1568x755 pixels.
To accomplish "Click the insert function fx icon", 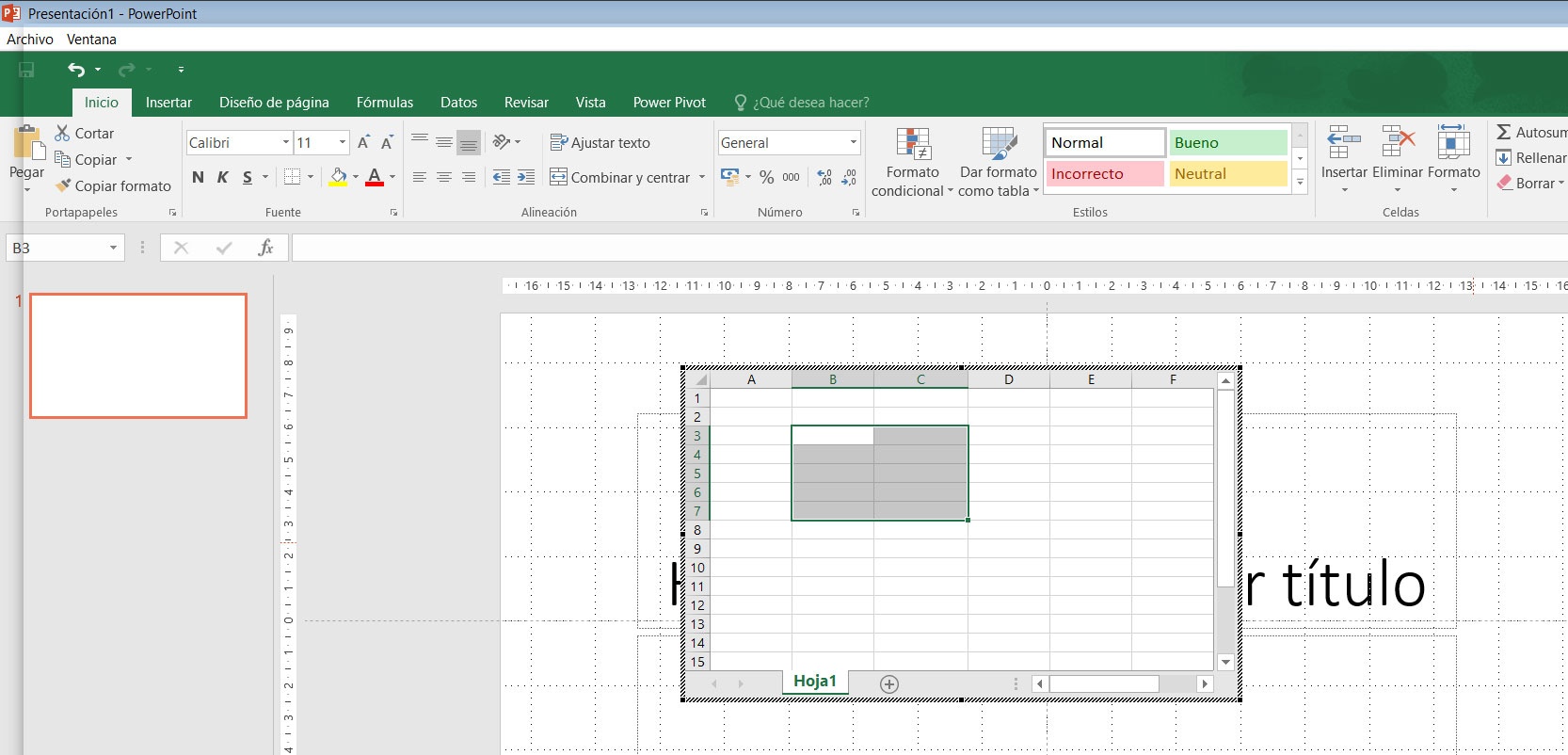I will pos(265,248).
